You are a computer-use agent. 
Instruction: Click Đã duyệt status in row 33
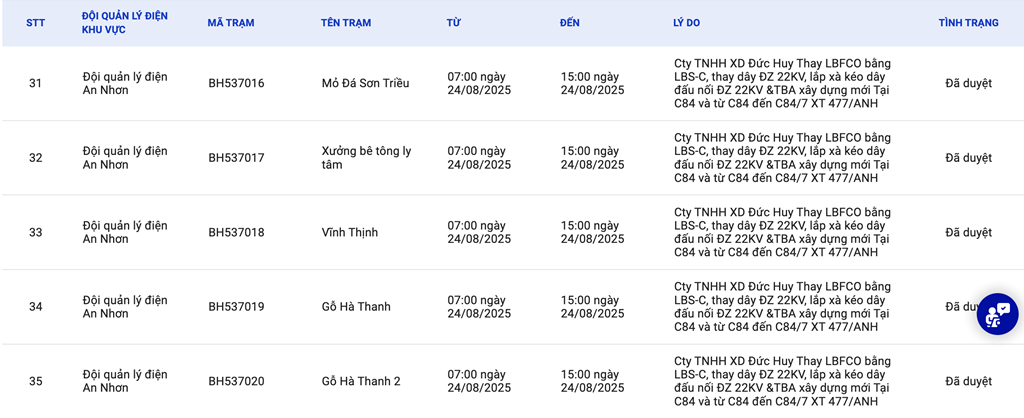pyautogui.click(x=968, y=232)
